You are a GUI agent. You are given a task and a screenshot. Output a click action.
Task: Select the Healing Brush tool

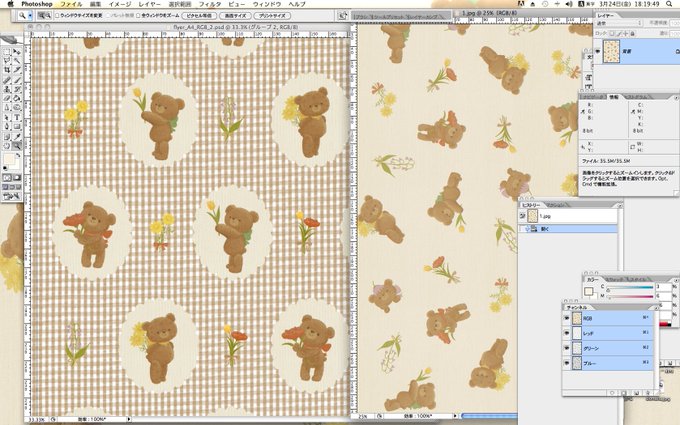tap(7, 80)
